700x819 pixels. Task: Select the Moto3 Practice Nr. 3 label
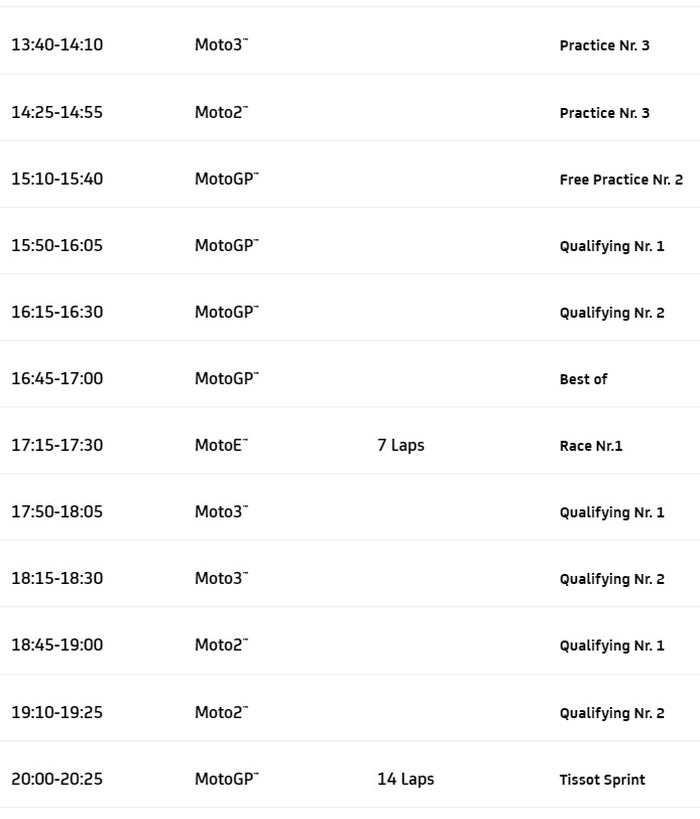[604, 46]
